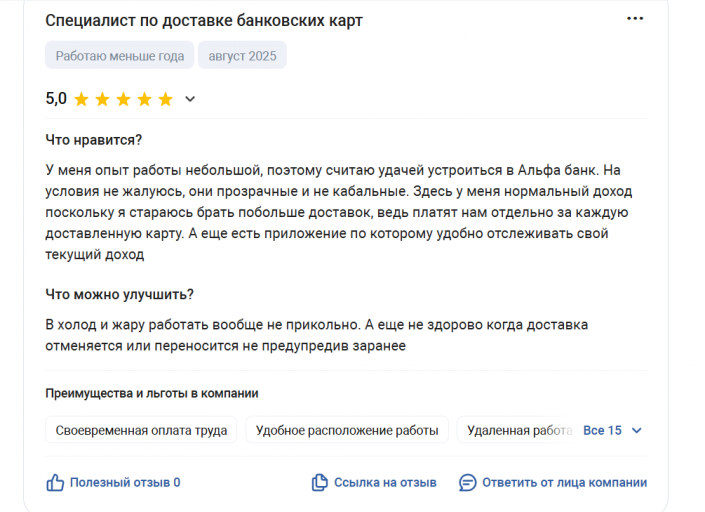Expand all 15 benefits chevron
705x512 pixels.
click(x=636, y=431)
